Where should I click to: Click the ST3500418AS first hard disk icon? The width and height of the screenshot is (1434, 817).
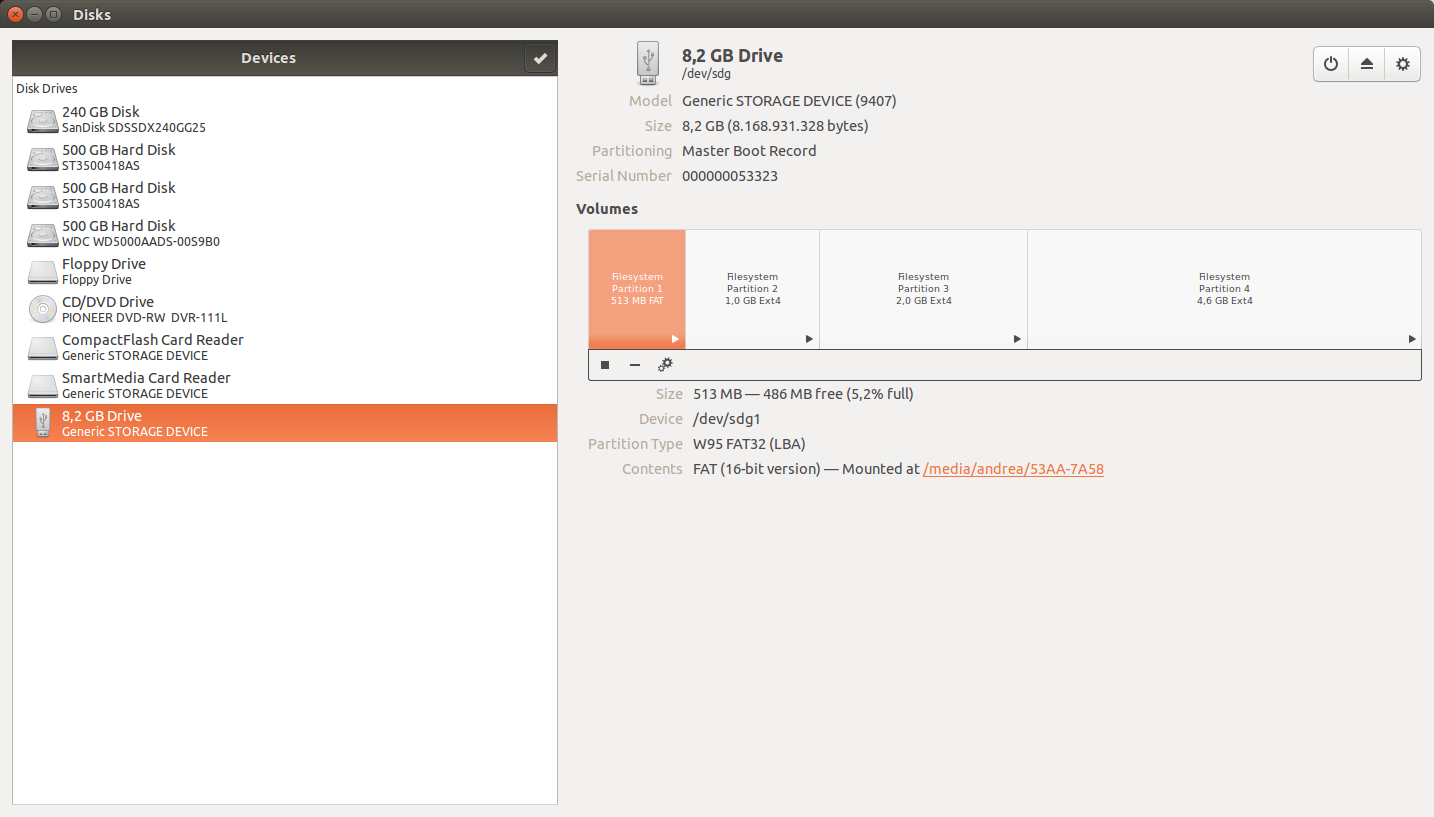click(x=43, y=158)
